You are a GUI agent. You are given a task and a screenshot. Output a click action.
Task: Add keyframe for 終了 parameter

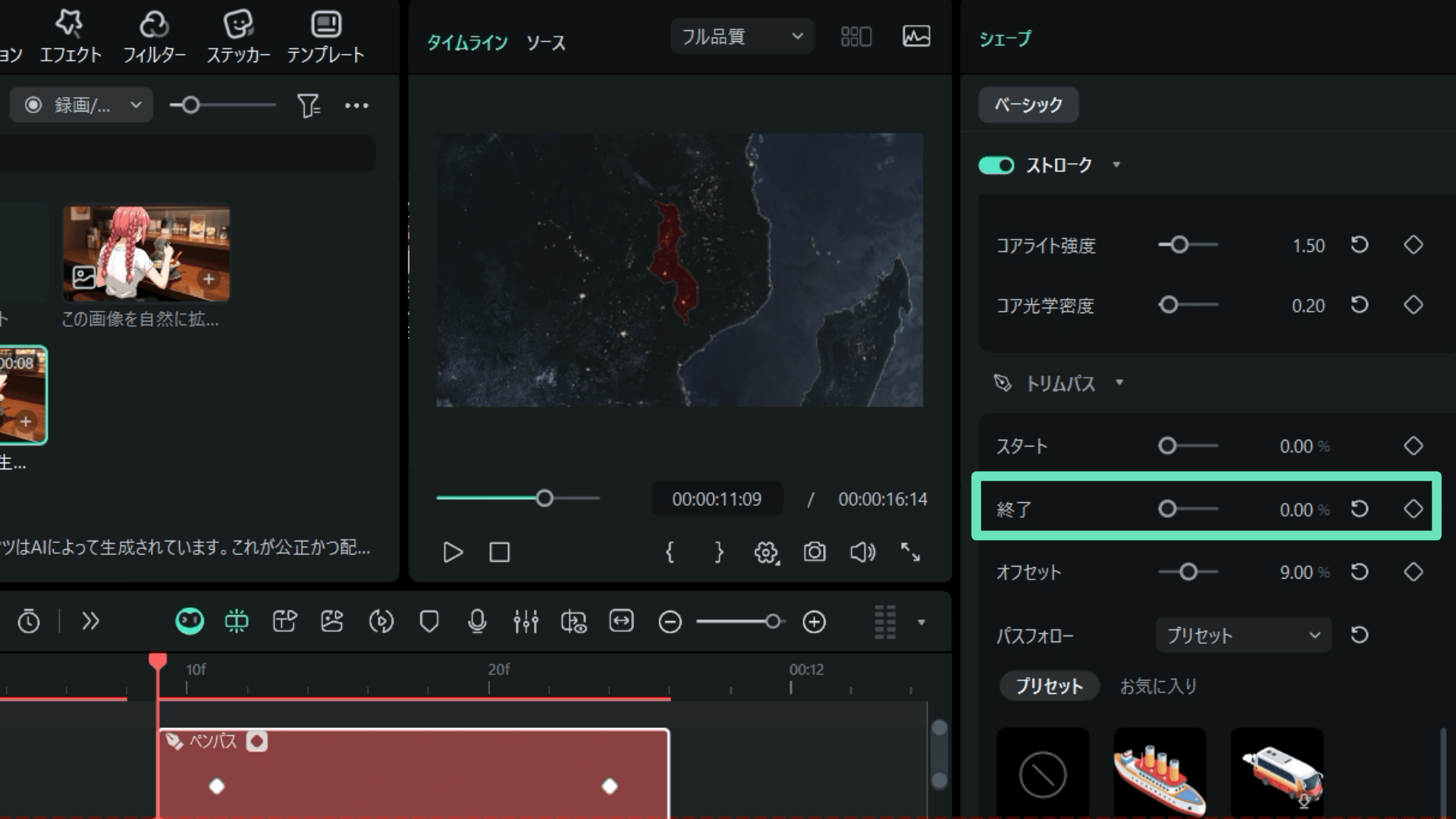click(x=1413, y=509)
